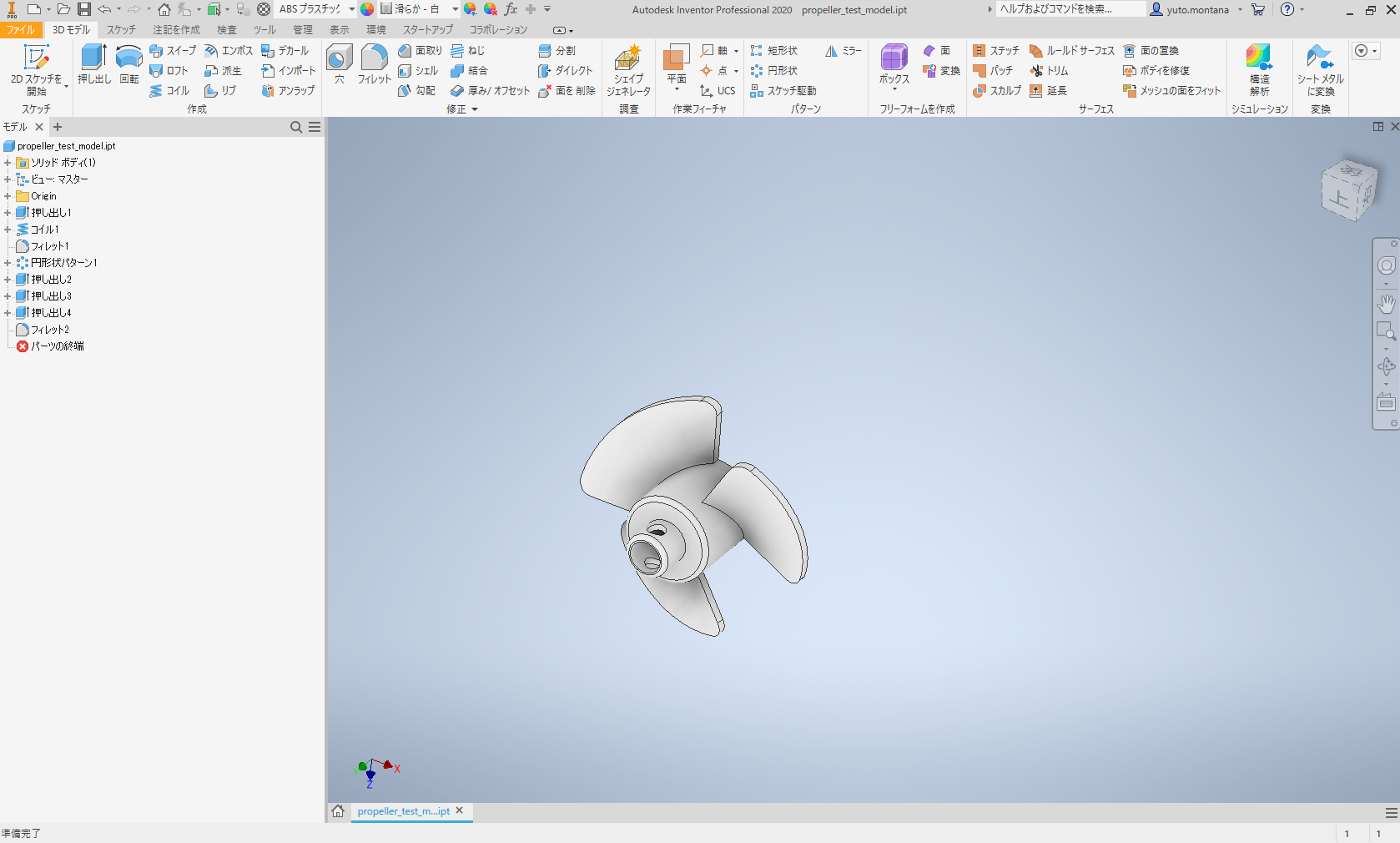Image resolution: width=1400 pixels, height=843 pixels.
Task: Open the Hole (穴) tool
Action: [x=339, y=63]
